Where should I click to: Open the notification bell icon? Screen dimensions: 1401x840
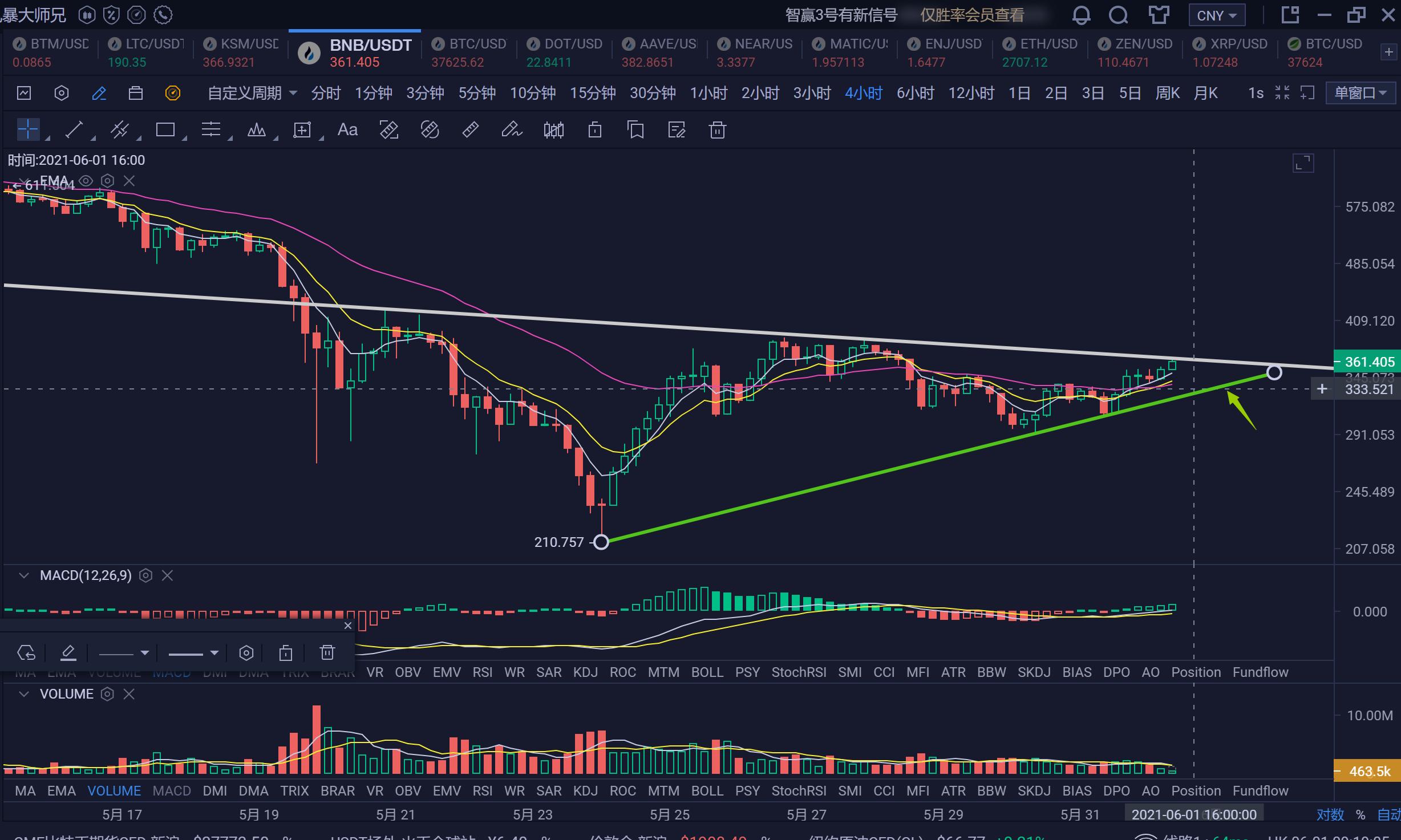tap(1081, 15)
